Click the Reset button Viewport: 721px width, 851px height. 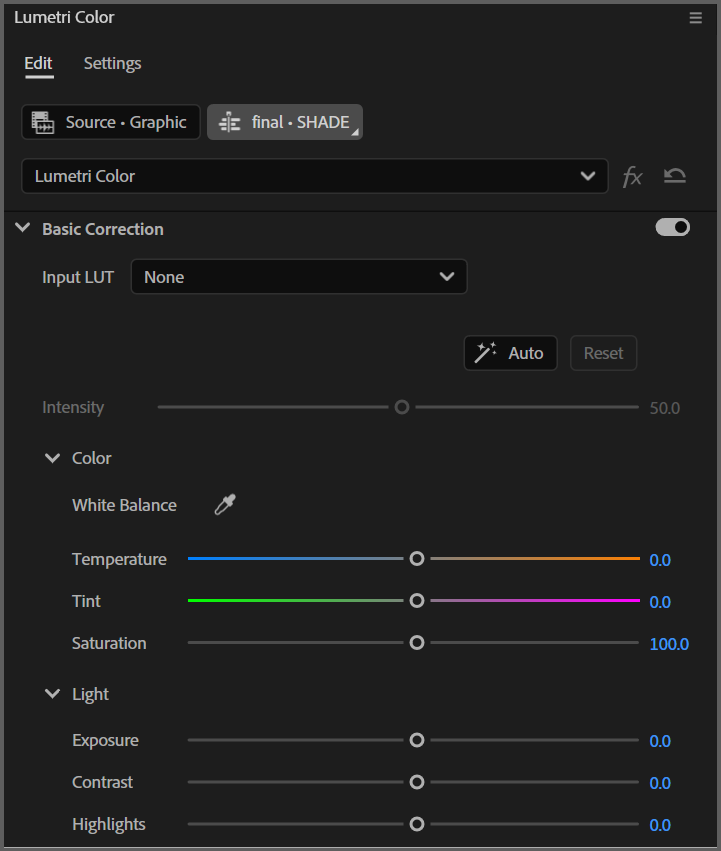[x=603, y=353]
